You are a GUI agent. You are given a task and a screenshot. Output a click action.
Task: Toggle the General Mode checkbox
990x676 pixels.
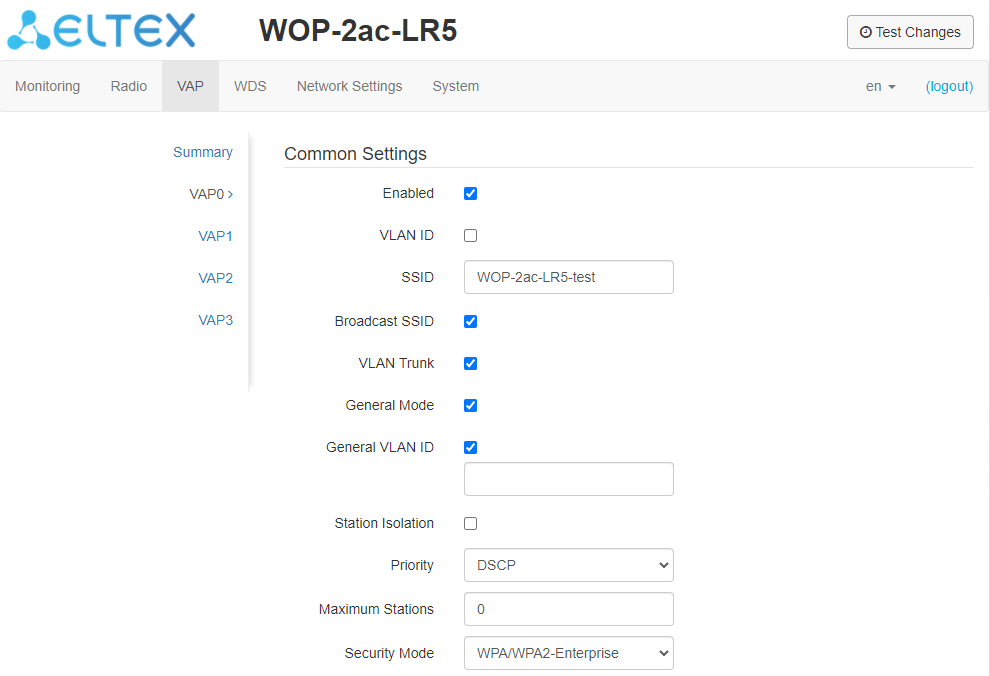(x=470, y=405)
